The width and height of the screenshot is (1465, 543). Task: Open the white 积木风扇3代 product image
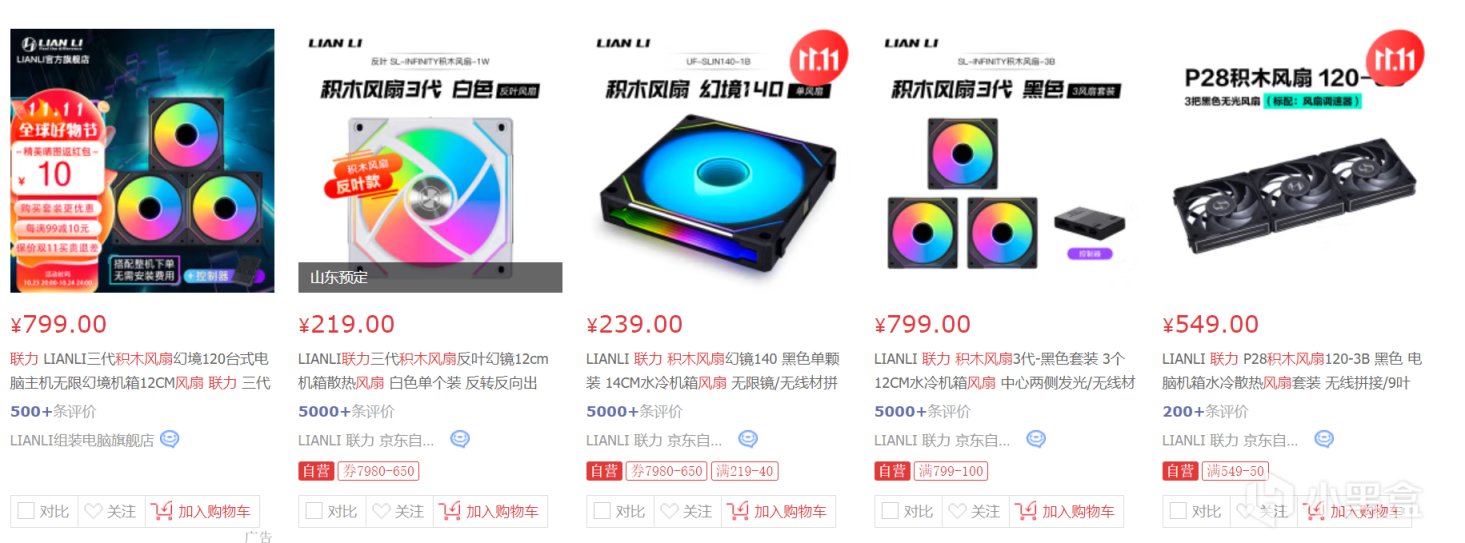point(430,160)
